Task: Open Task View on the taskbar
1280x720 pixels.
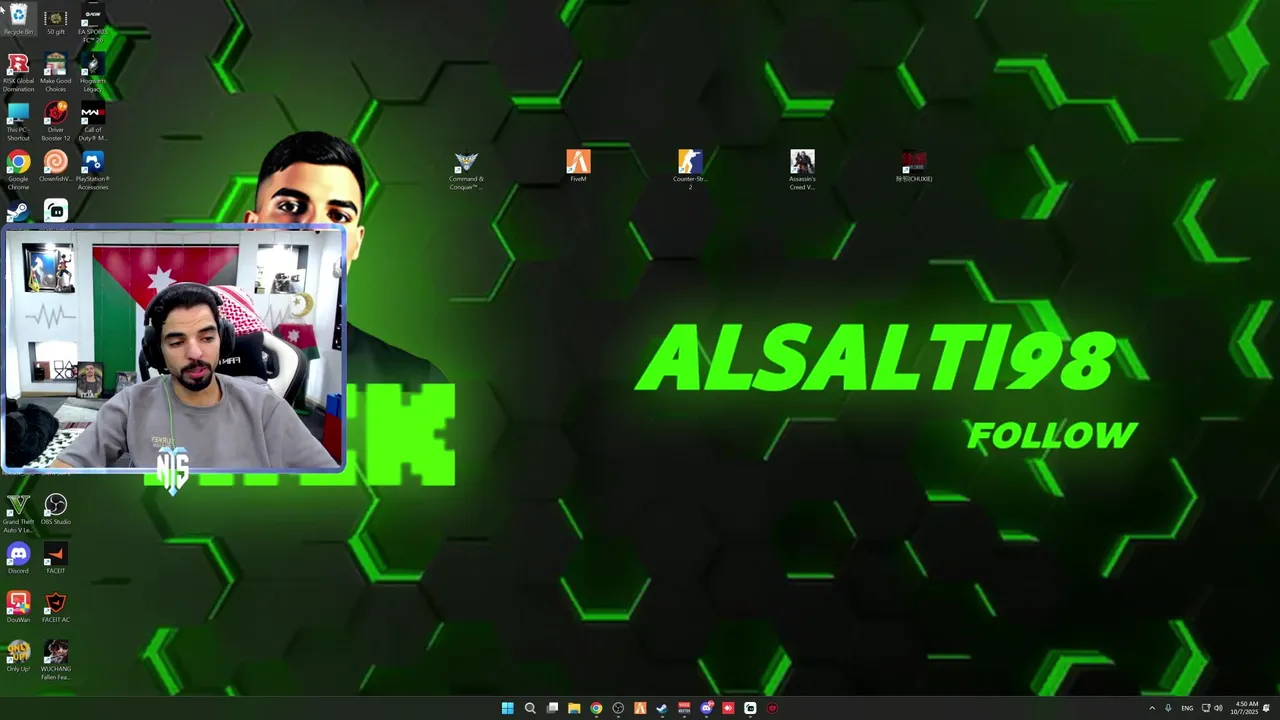Action: (x=552, y=708)
